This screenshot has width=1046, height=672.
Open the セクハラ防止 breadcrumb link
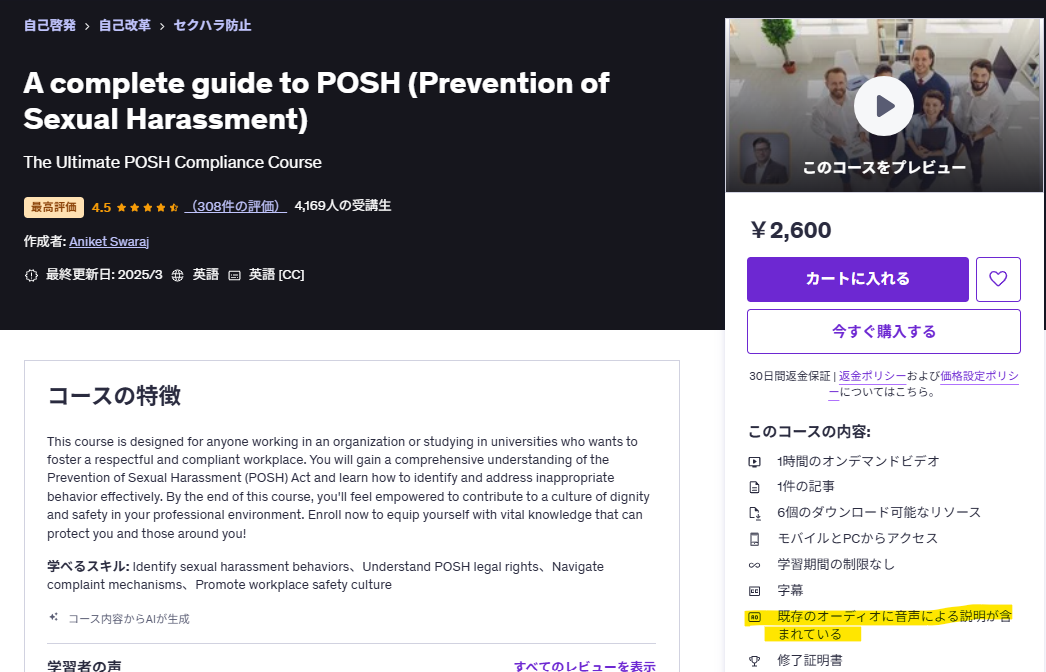click(x=212, y=25)
